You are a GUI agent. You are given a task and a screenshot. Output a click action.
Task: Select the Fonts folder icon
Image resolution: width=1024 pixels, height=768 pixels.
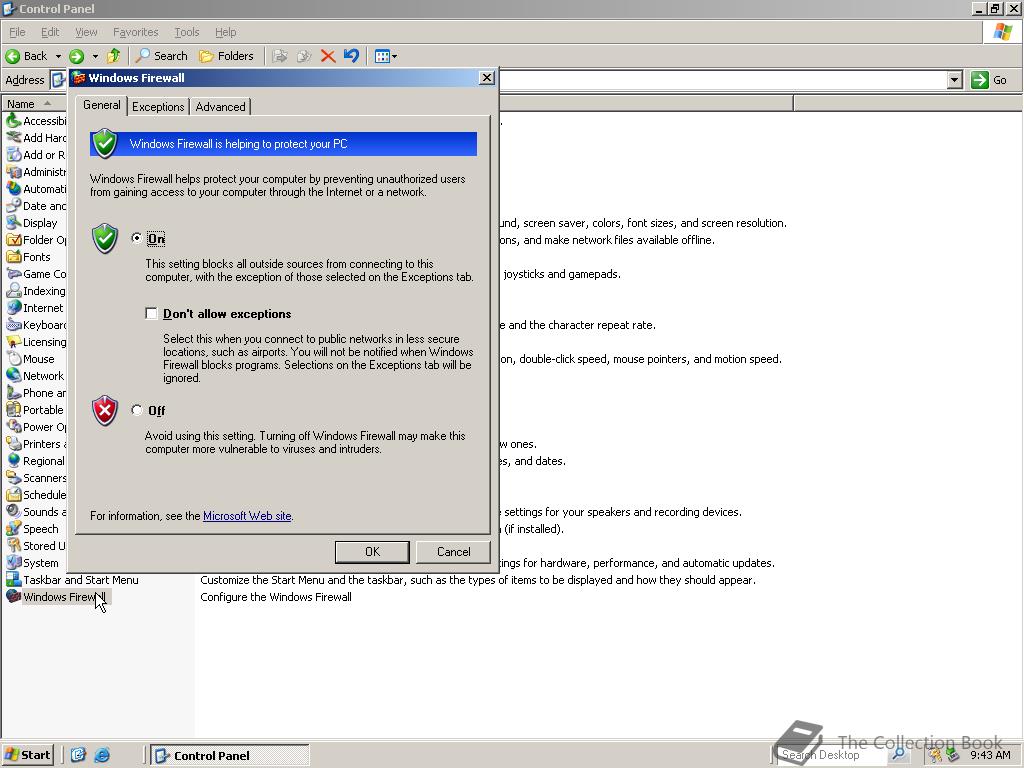[x=14, y=257]
